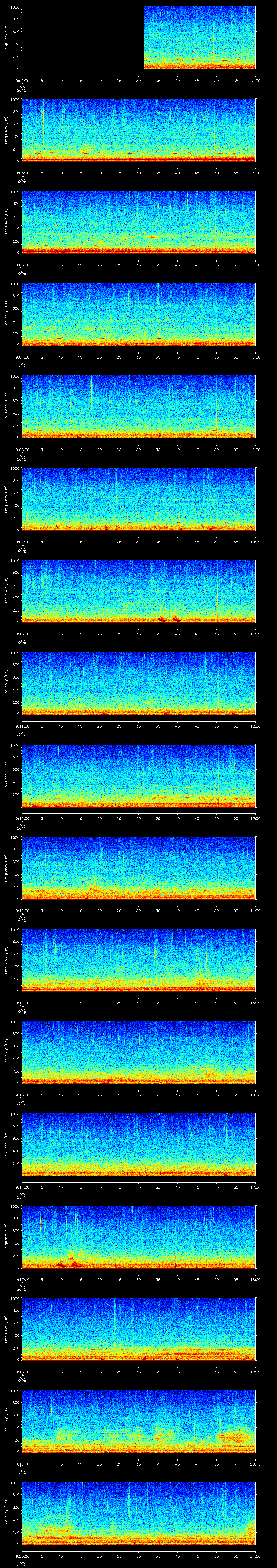This screenshot has height=1568, width=277.
Task: Click the "9:19:00" axis timestamp
Action: click(x=22, y=1464)
